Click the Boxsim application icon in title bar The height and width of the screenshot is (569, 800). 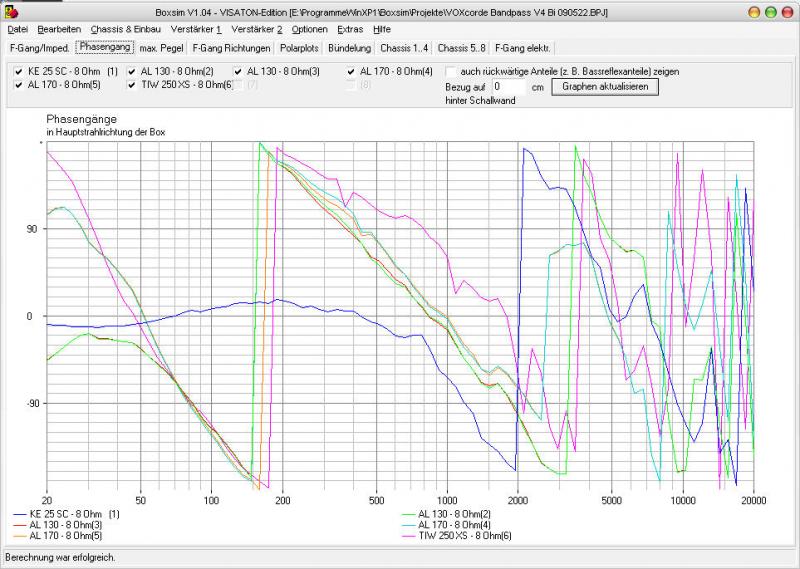click(x=10, y=11)
